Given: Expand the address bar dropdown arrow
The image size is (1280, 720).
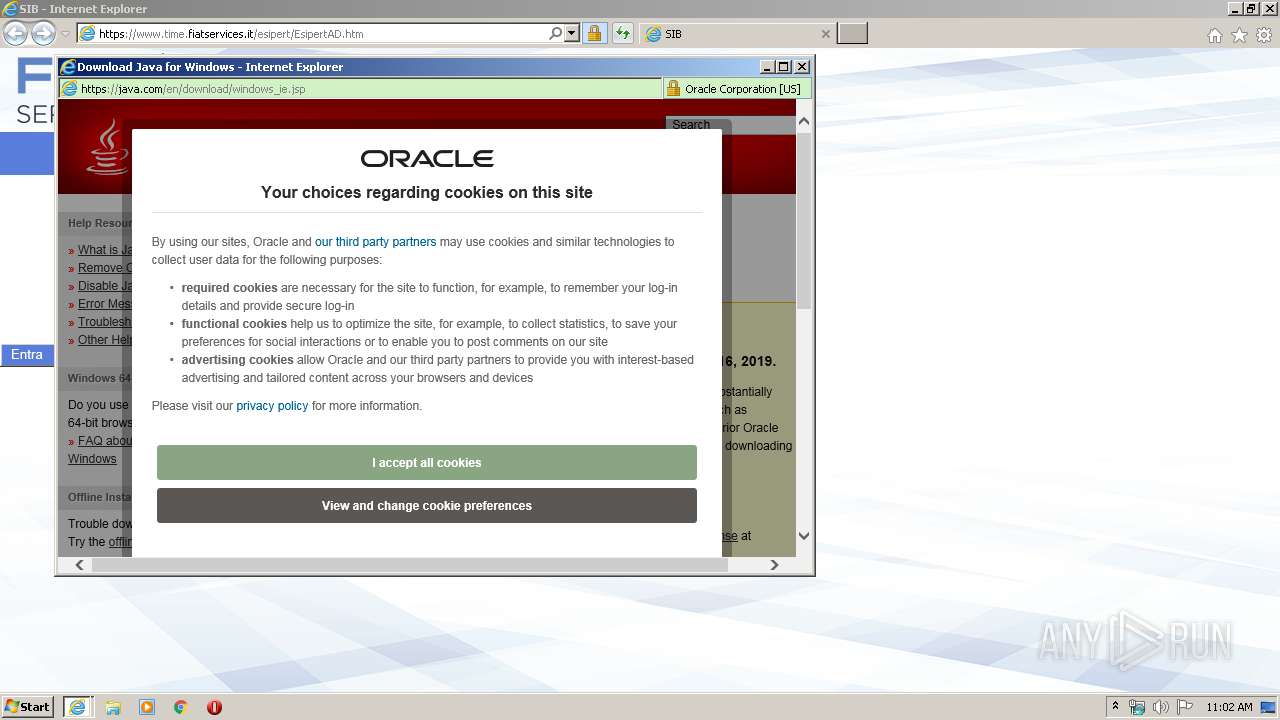Looking at the screenshot, I should 572,33.
